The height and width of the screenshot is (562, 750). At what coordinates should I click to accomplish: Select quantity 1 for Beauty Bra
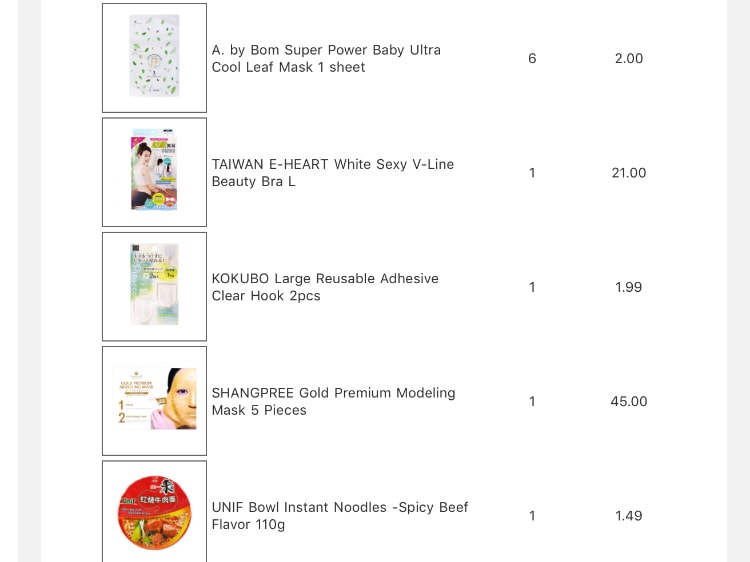point(532,173)
